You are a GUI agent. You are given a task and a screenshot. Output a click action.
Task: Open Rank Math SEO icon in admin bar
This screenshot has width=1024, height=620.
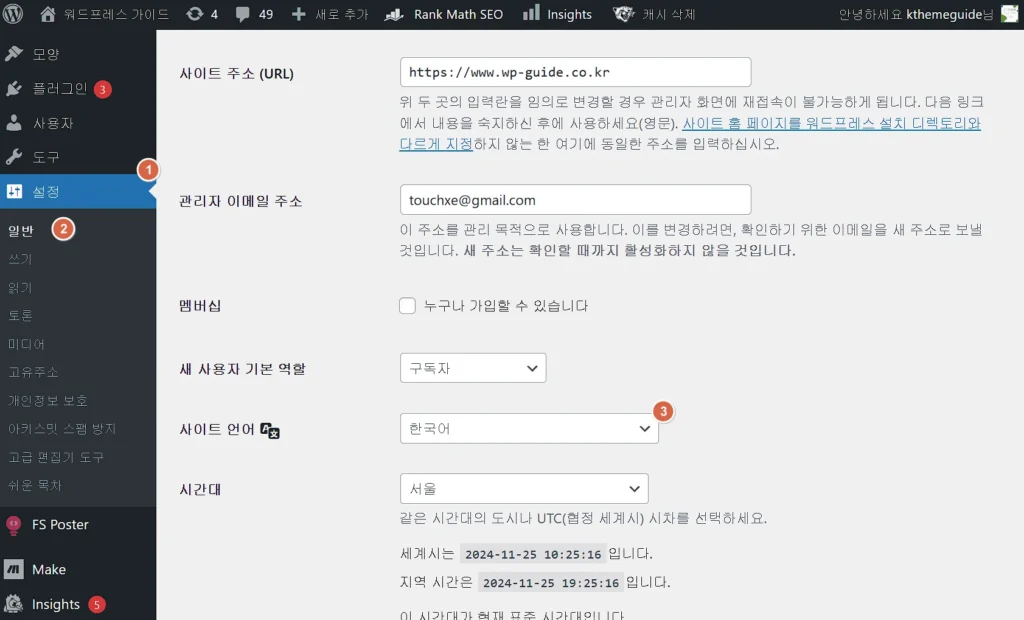click(394, 14)
